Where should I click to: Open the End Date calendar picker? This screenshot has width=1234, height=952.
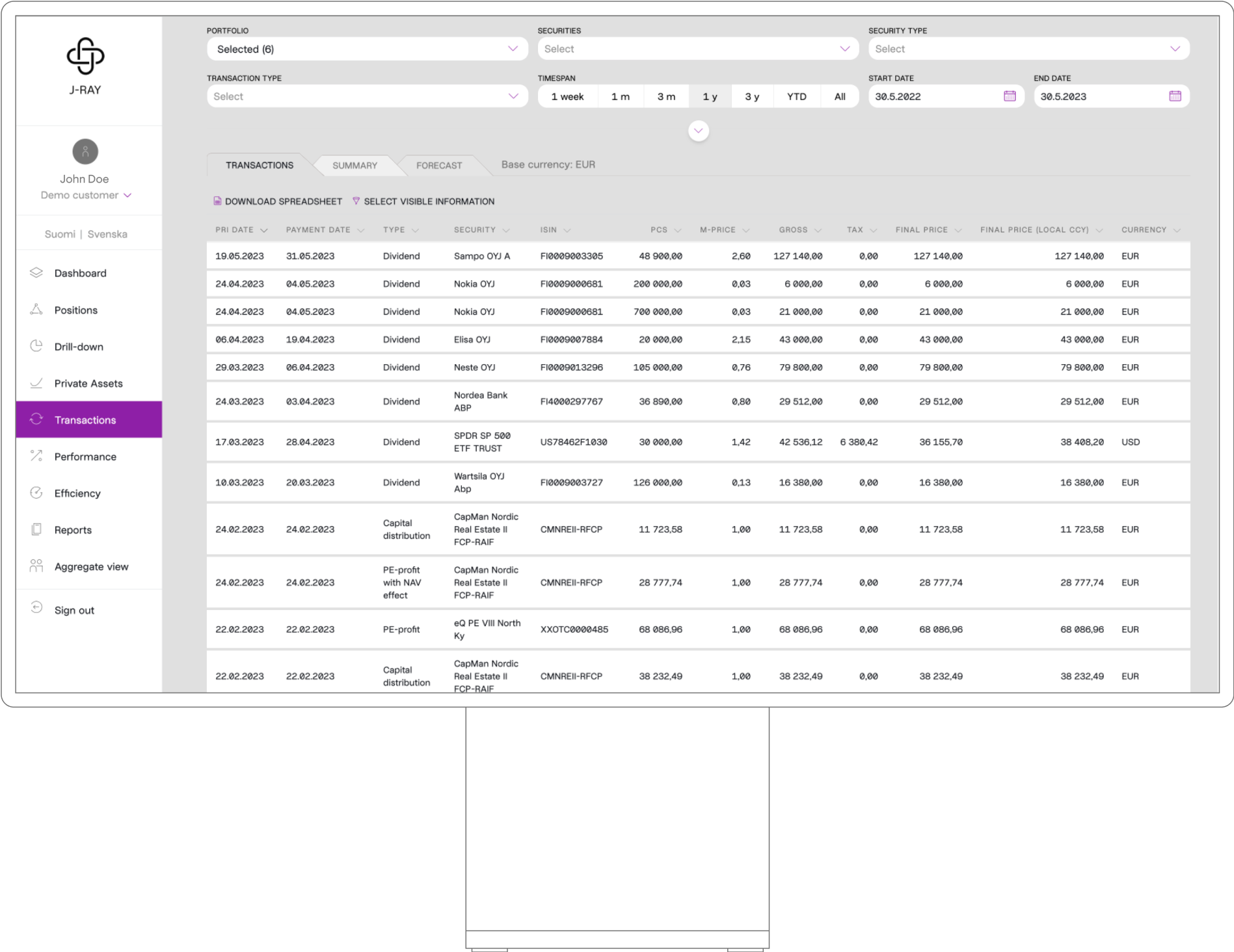[x=1174, y=96]
